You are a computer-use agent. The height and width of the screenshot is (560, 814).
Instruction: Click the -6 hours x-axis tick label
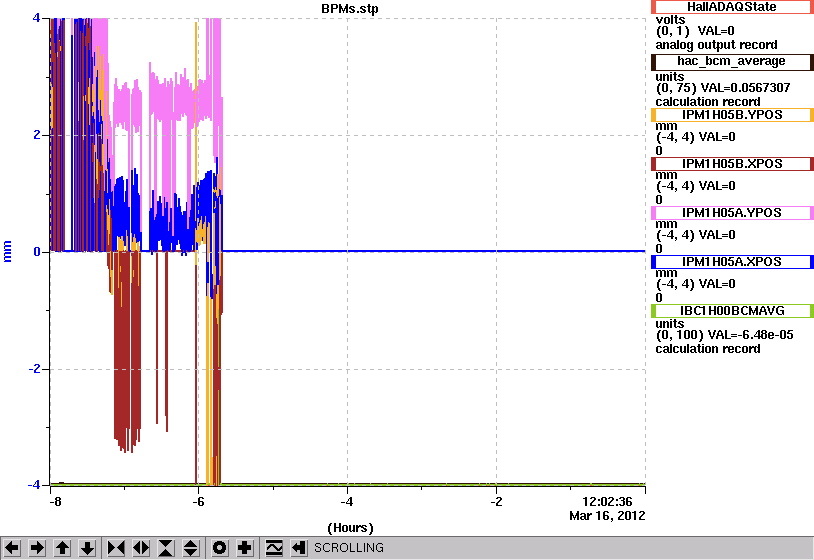(x=198, y=502)
